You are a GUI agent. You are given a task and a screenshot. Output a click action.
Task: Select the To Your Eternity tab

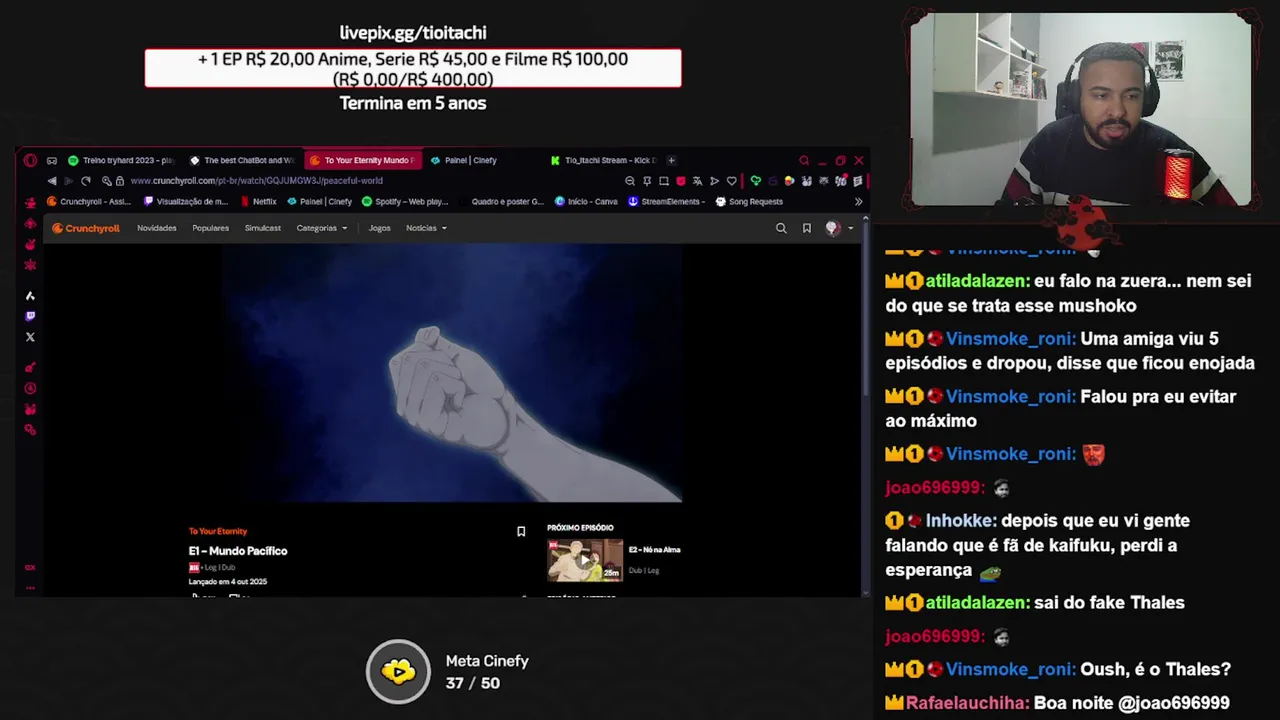pyautogui.click(x=361, y=160)
